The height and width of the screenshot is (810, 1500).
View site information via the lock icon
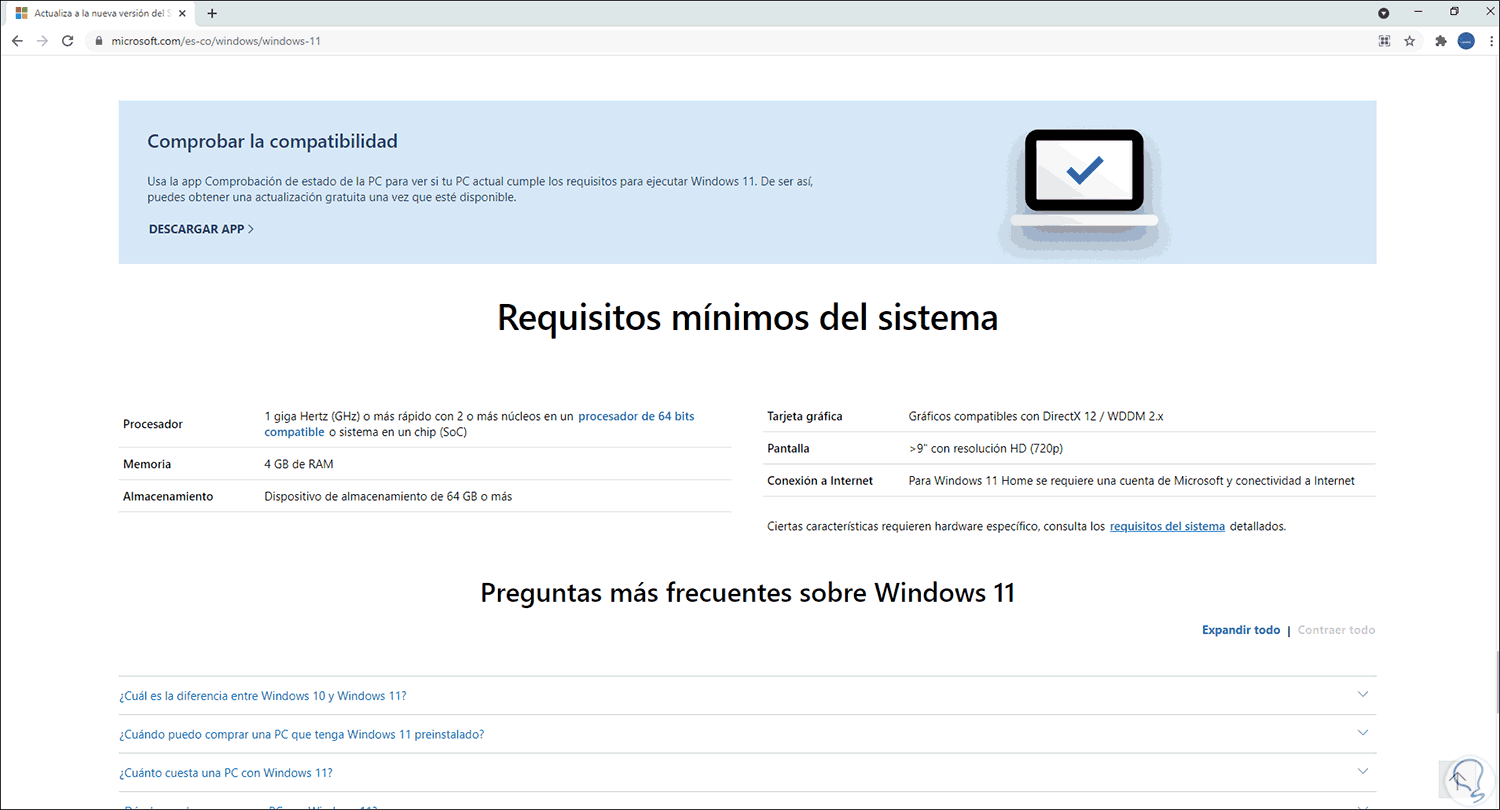click(98, 41)
